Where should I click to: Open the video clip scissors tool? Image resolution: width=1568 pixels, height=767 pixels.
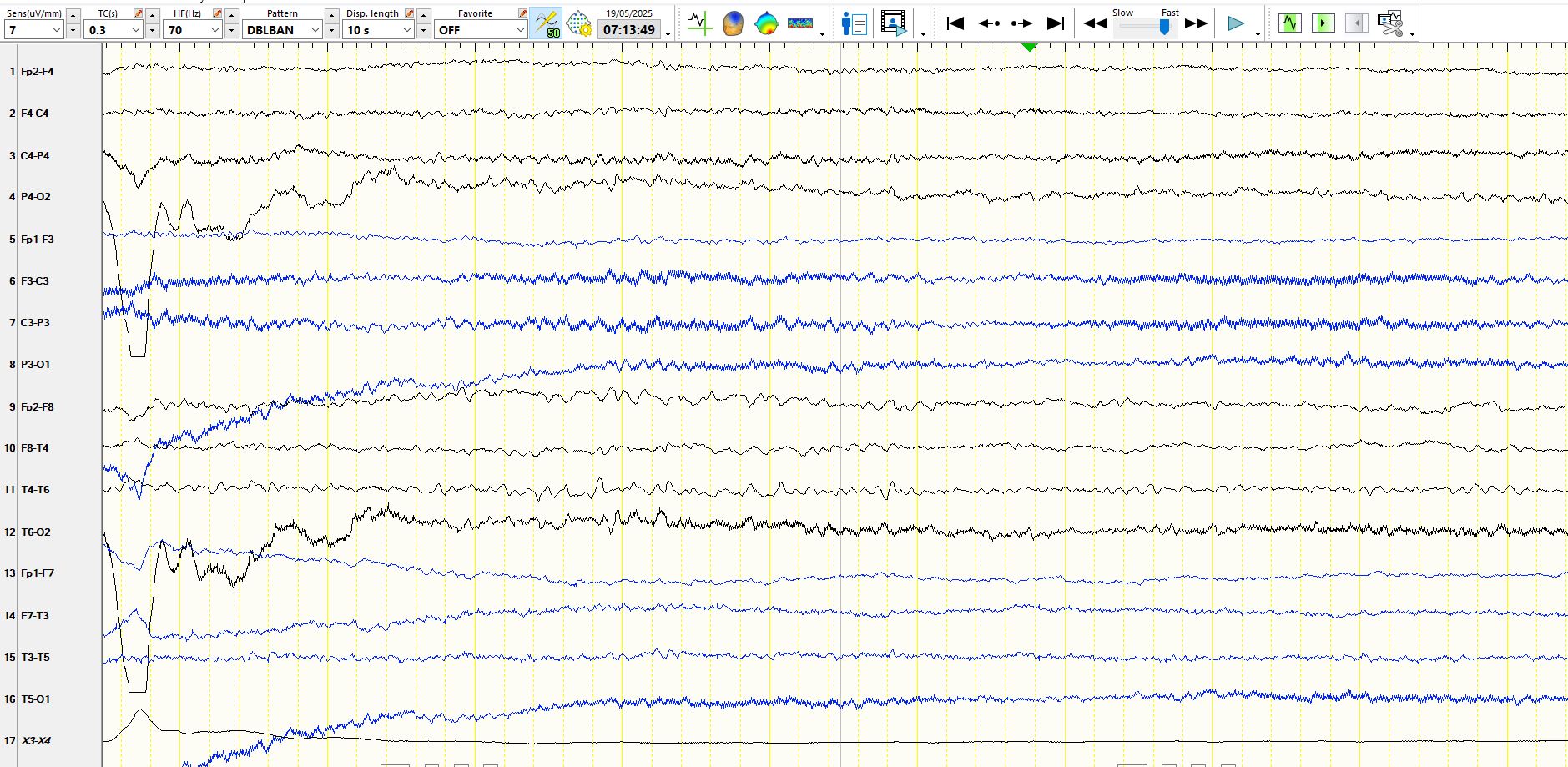[1390, 23]
